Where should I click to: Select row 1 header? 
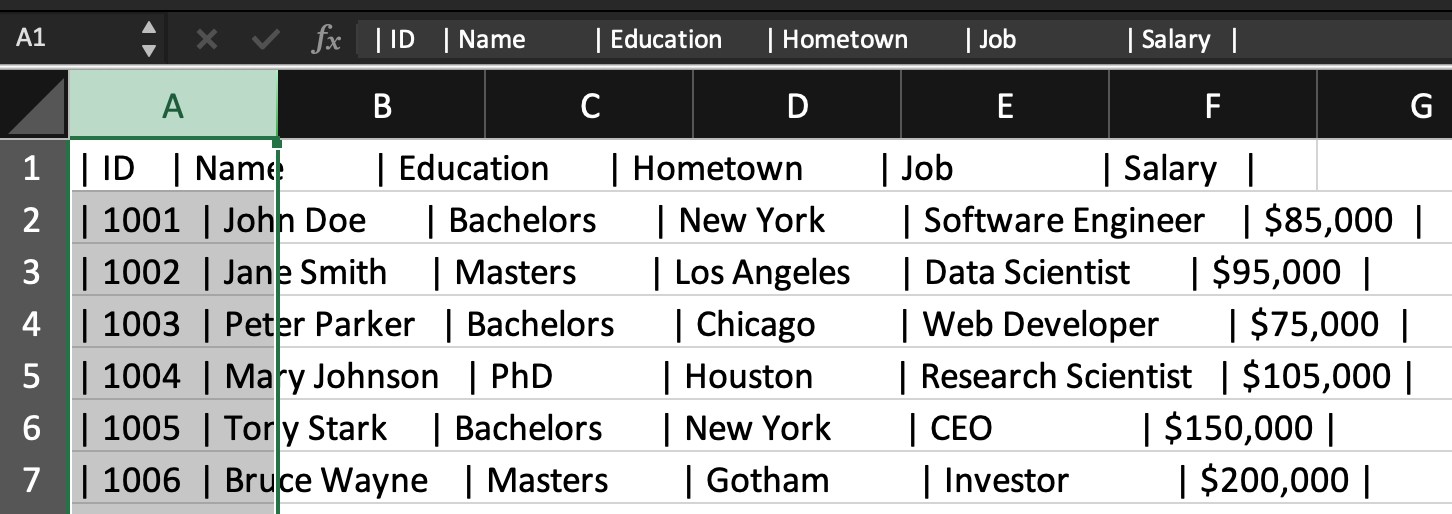(x=32, y=168)
